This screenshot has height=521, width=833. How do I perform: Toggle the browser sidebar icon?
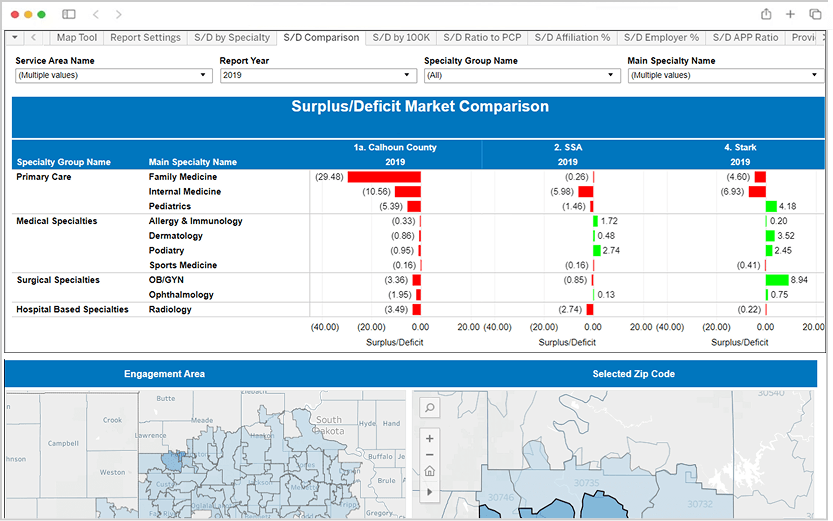[x=69, y=14]
